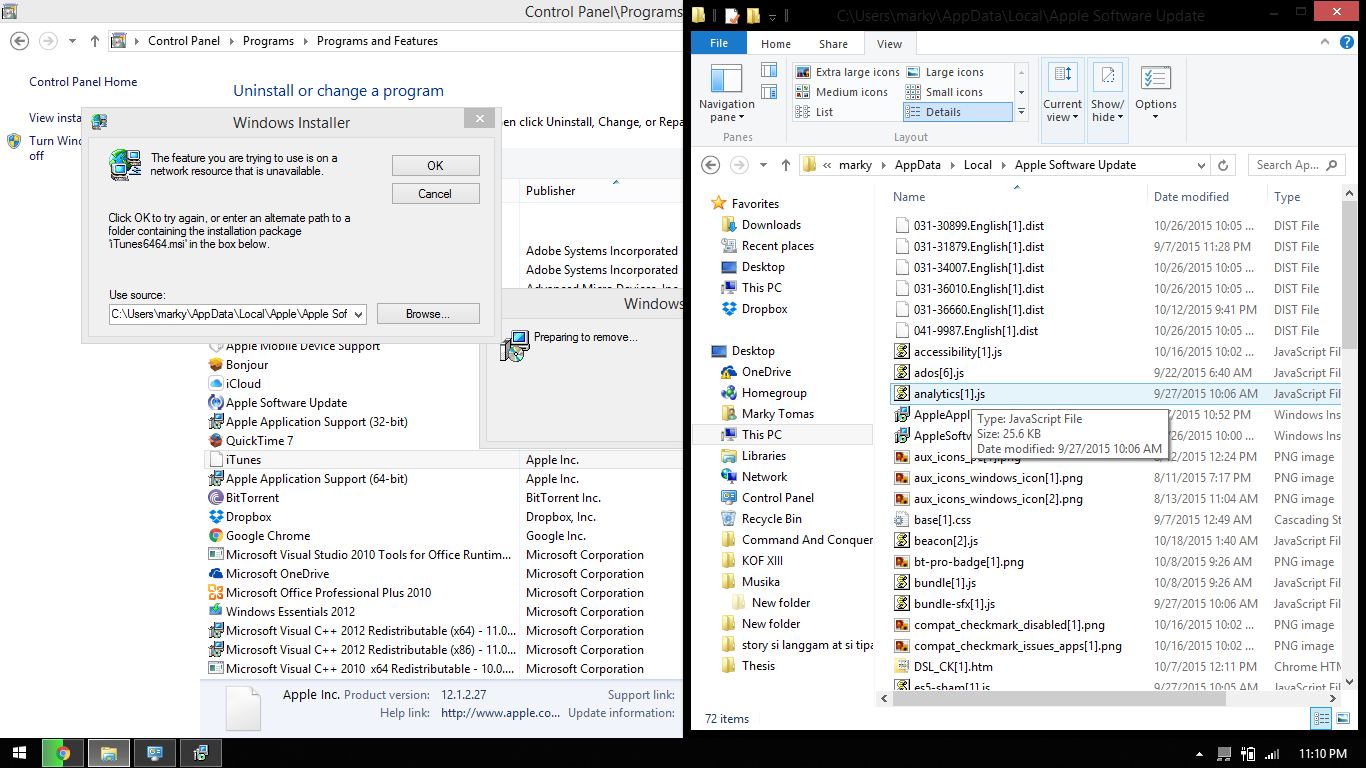The image size is (1366, 768).
Task: Switch to details view using status bar toggle
Action: [x=1321, y=718]
